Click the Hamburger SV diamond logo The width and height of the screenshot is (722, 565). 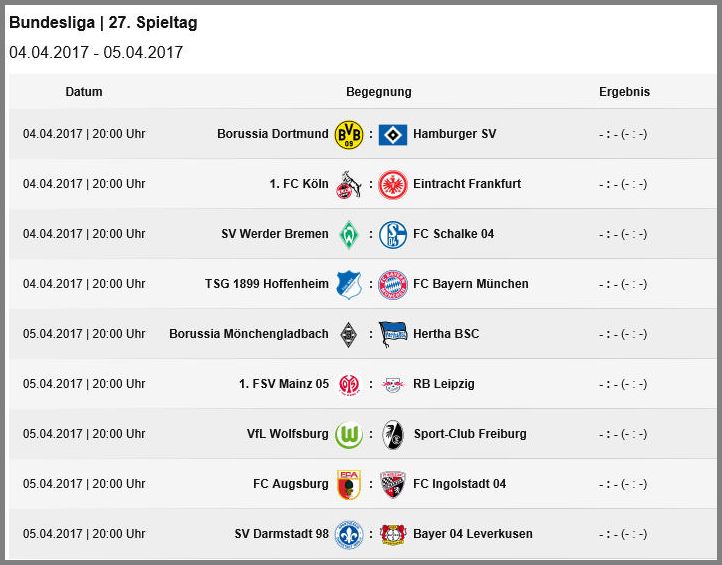[393, 134]
